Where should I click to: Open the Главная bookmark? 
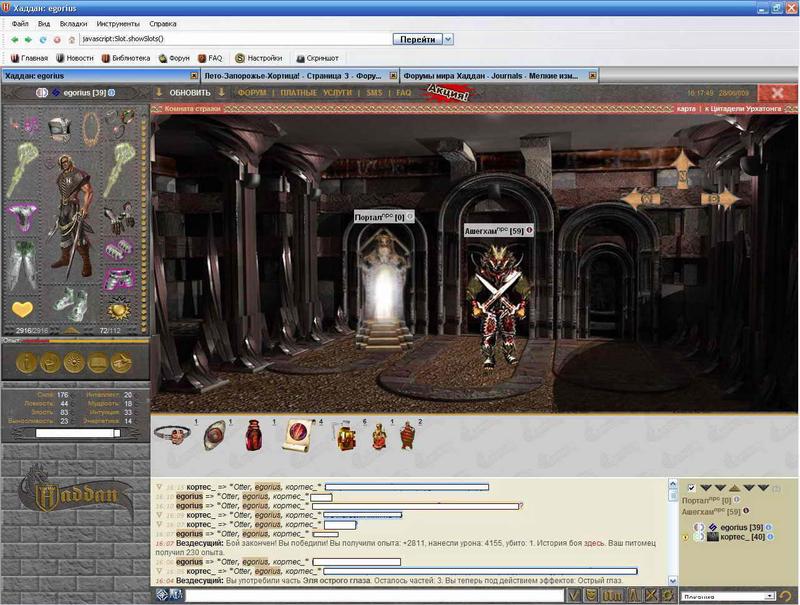pyautogui.click(x=30, y=58)
